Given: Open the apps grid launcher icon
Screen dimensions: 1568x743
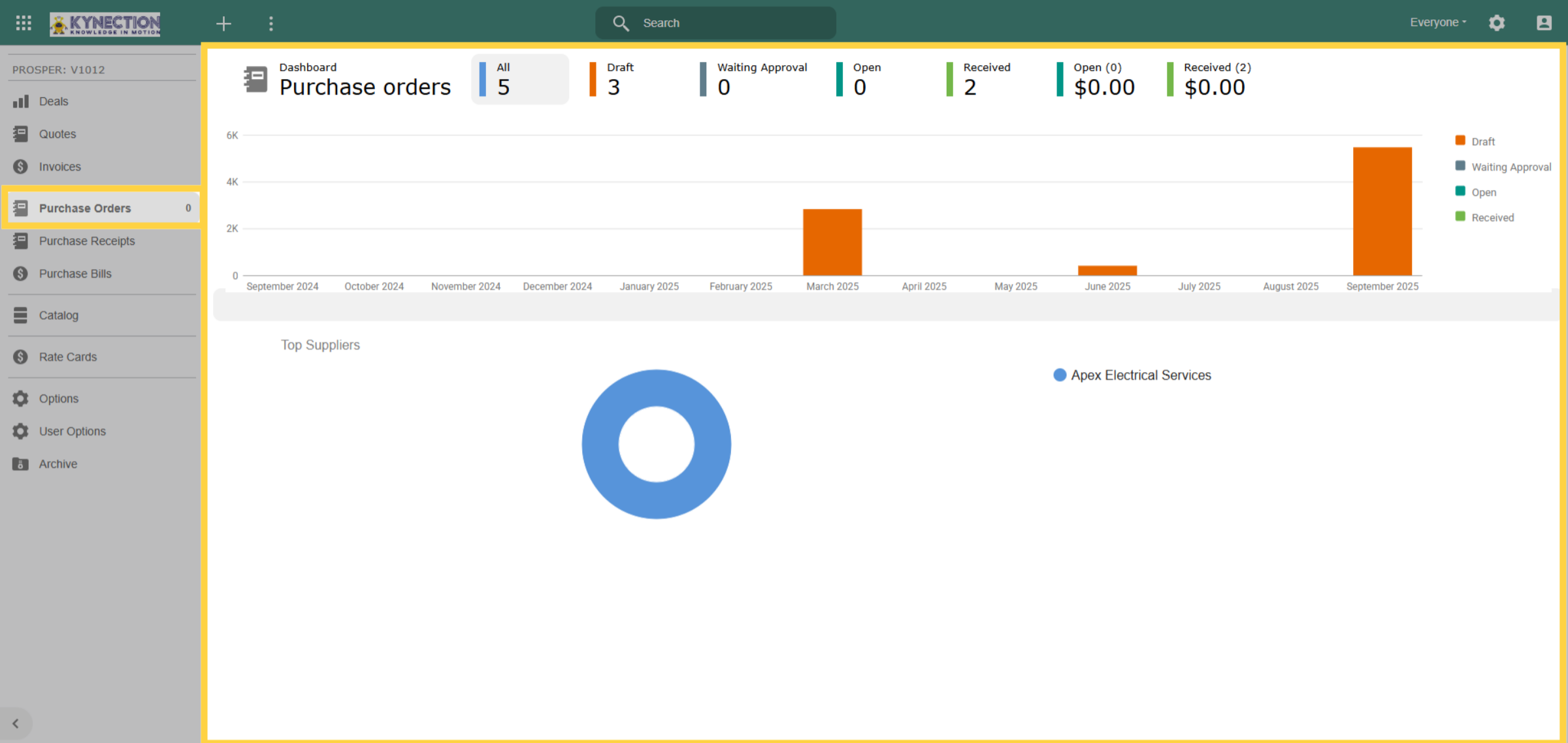Looking at the screenshot, I should (24, 23).
